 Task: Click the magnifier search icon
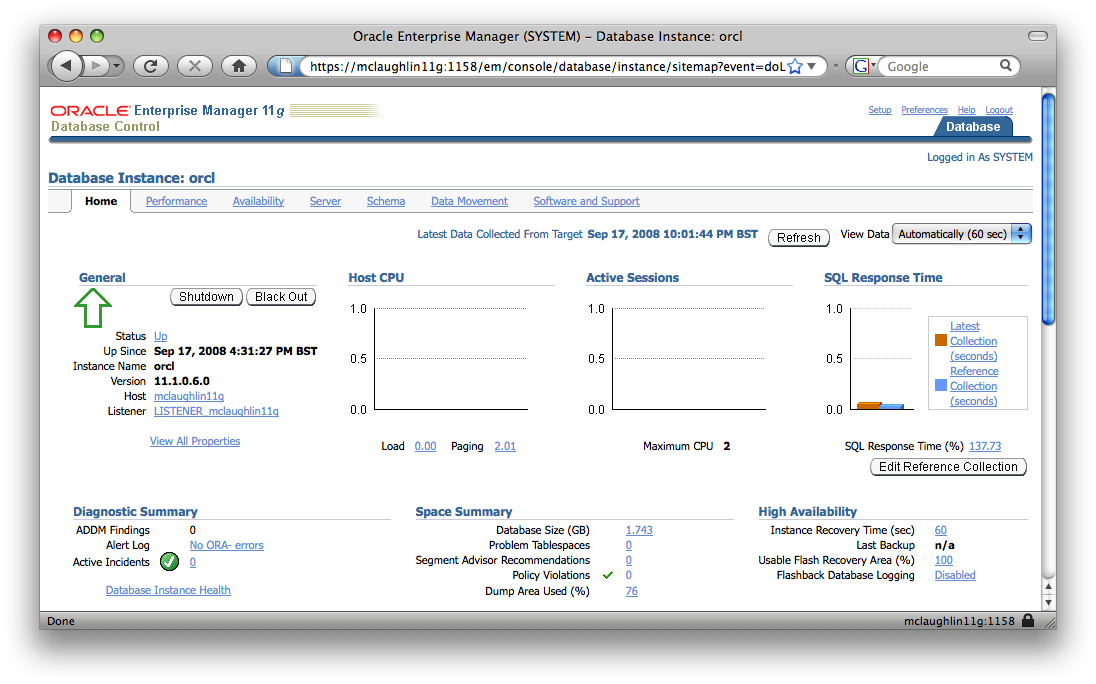click(1006, 66)
